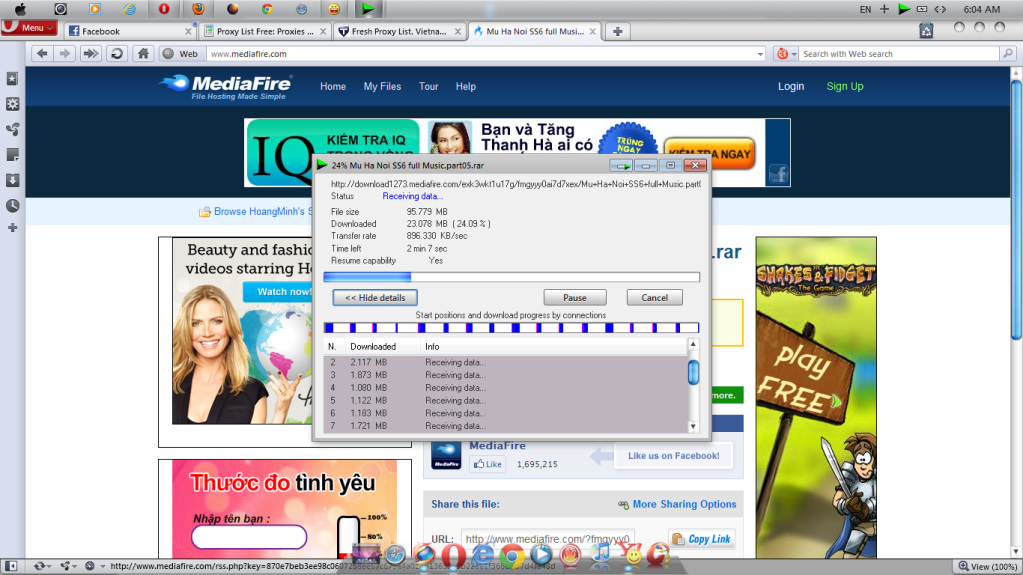The image size is (1023, 575).
Task: Select the Mu Ha Noi SS6 tab
Action: click(x=534, y=31)
